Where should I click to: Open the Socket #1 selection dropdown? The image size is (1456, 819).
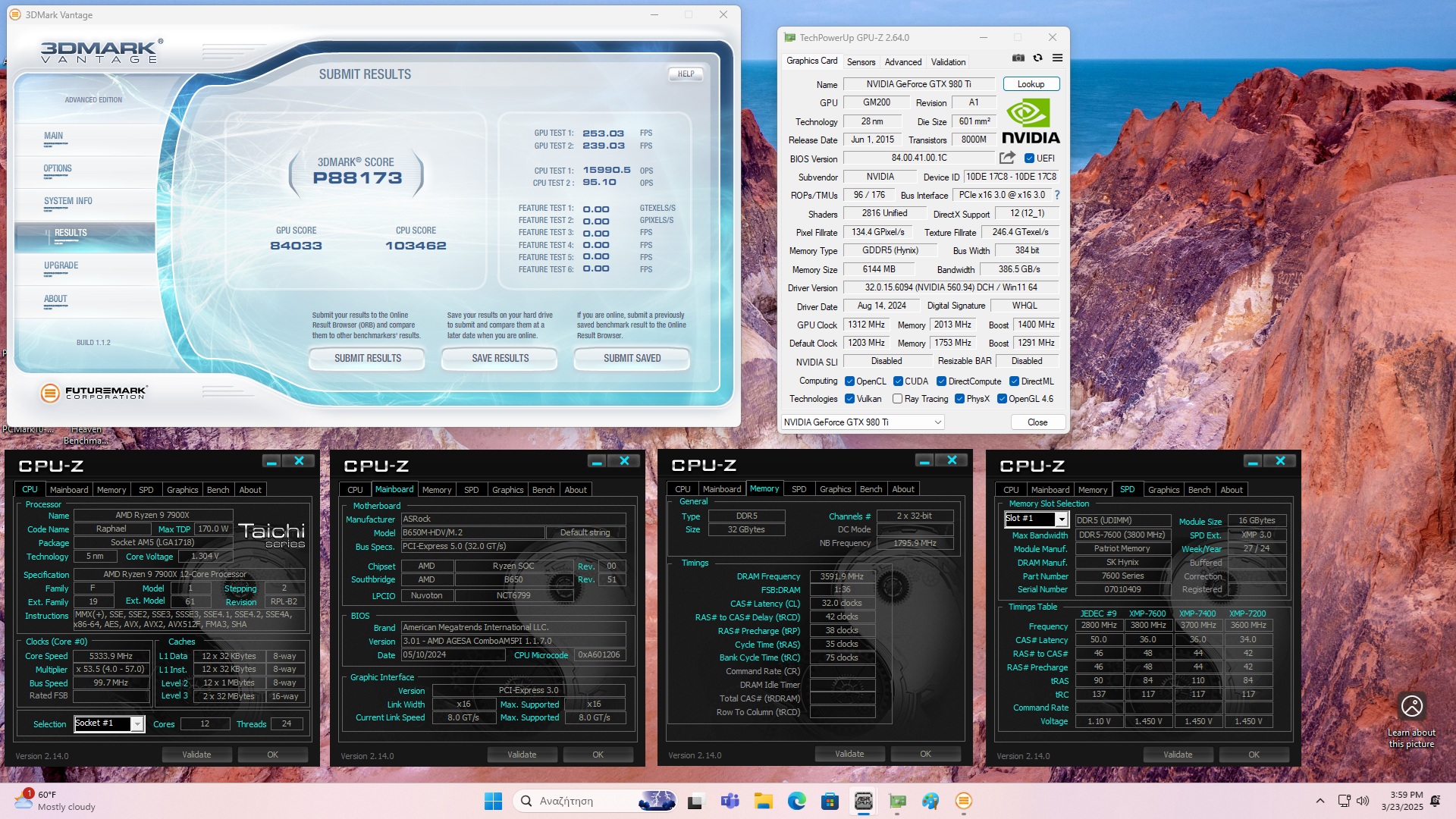(x=108, y=723)
